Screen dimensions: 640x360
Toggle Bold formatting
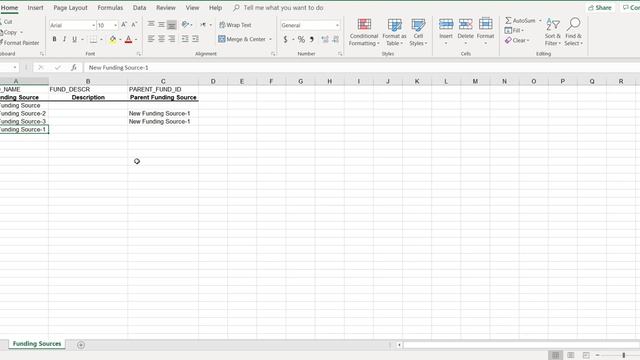point(54,39)
